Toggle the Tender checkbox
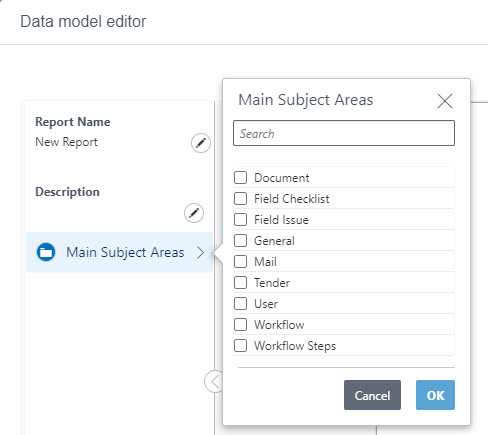The width and height of the screenshot is (488, 435). pyautogui.click(x=240, y=283)
